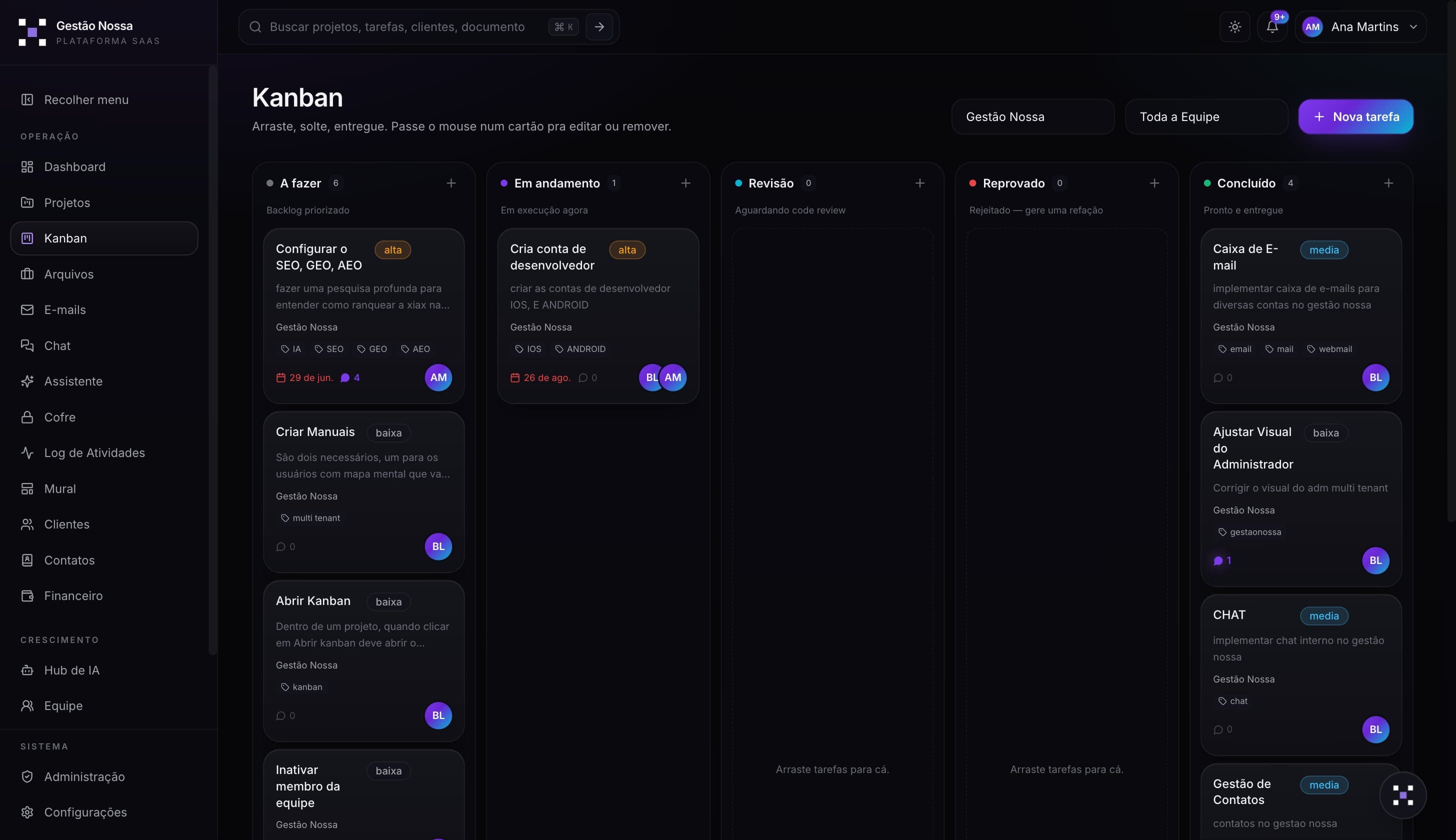Image resolution: width=1456 pixels, height=840 pixels.
Task: Open the Cria conta de desenvolvedor card
Action: tap(598, 315)
